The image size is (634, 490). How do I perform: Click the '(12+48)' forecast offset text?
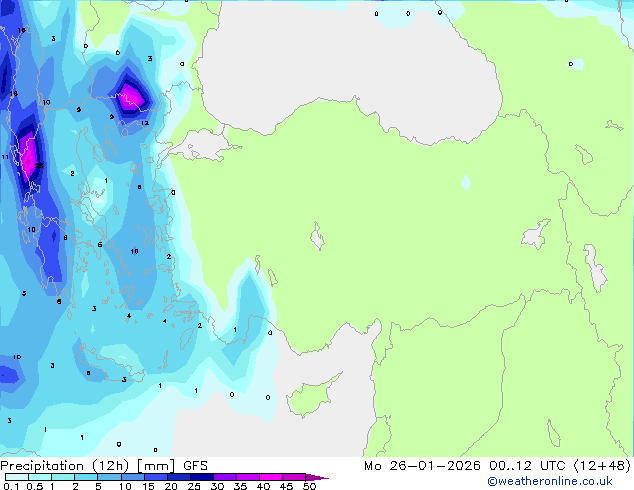point(602,466)
